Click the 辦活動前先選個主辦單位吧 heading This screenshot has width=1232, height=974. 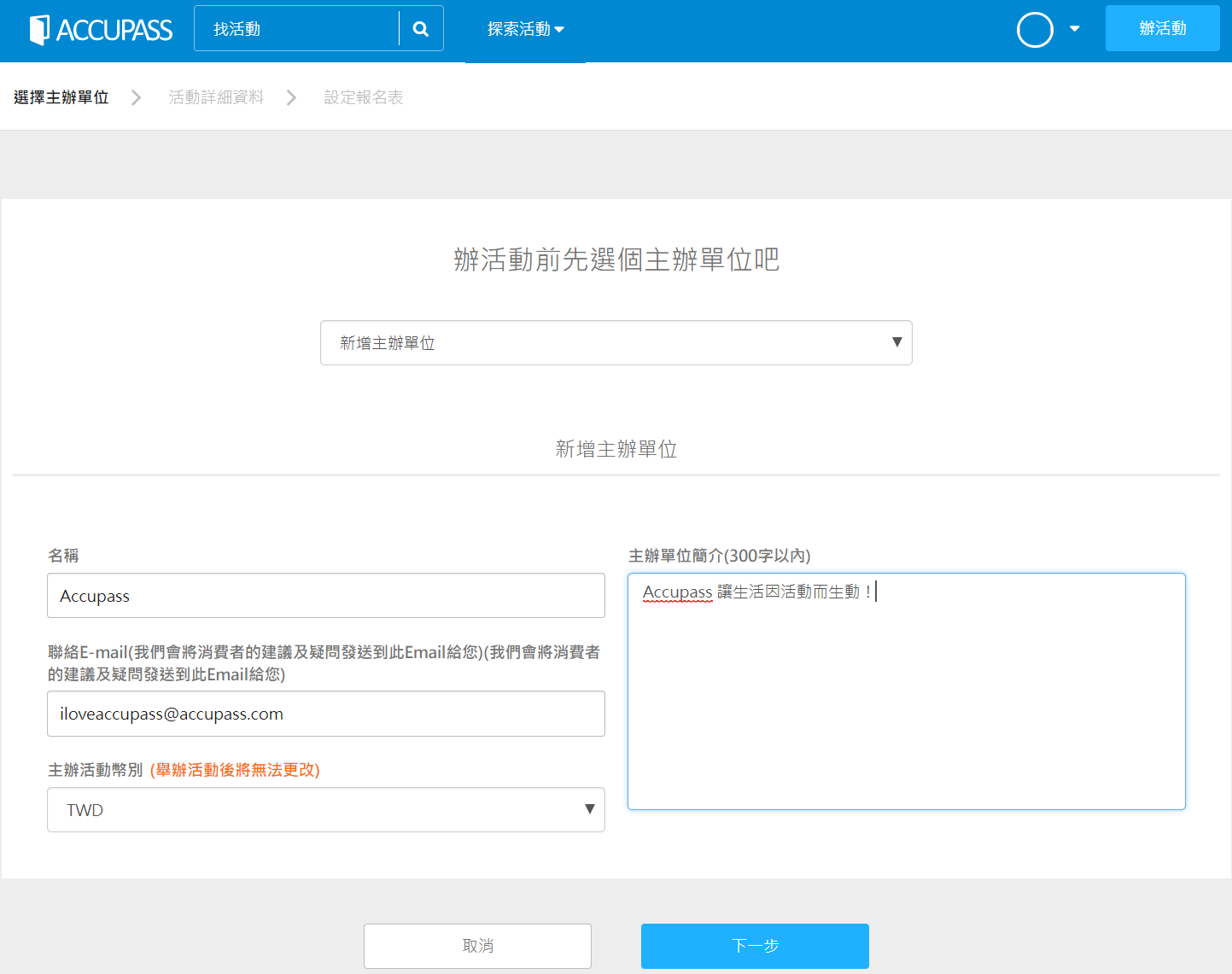pyautogui.click(x=616, y=260)
